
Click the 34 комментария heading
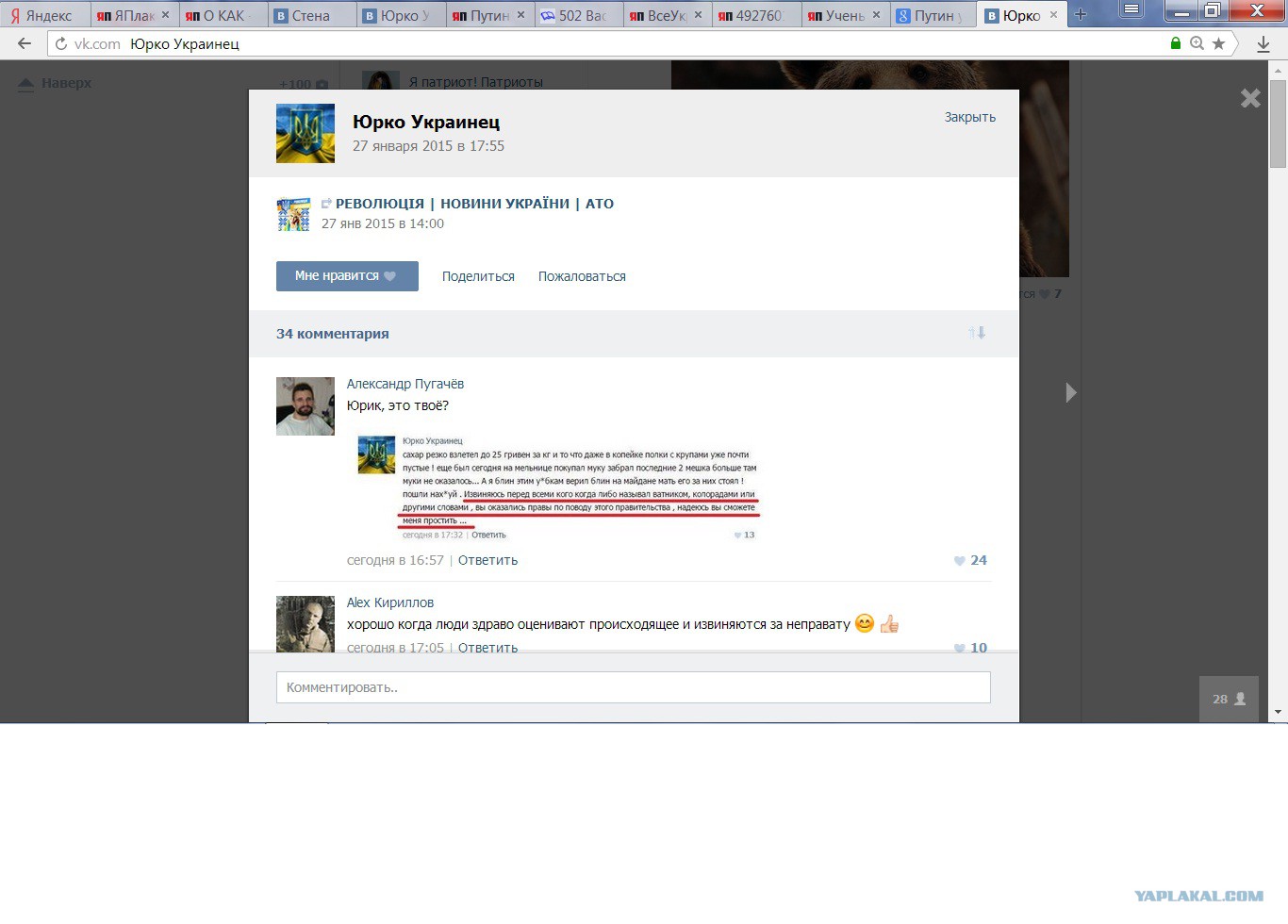[332, 334]
